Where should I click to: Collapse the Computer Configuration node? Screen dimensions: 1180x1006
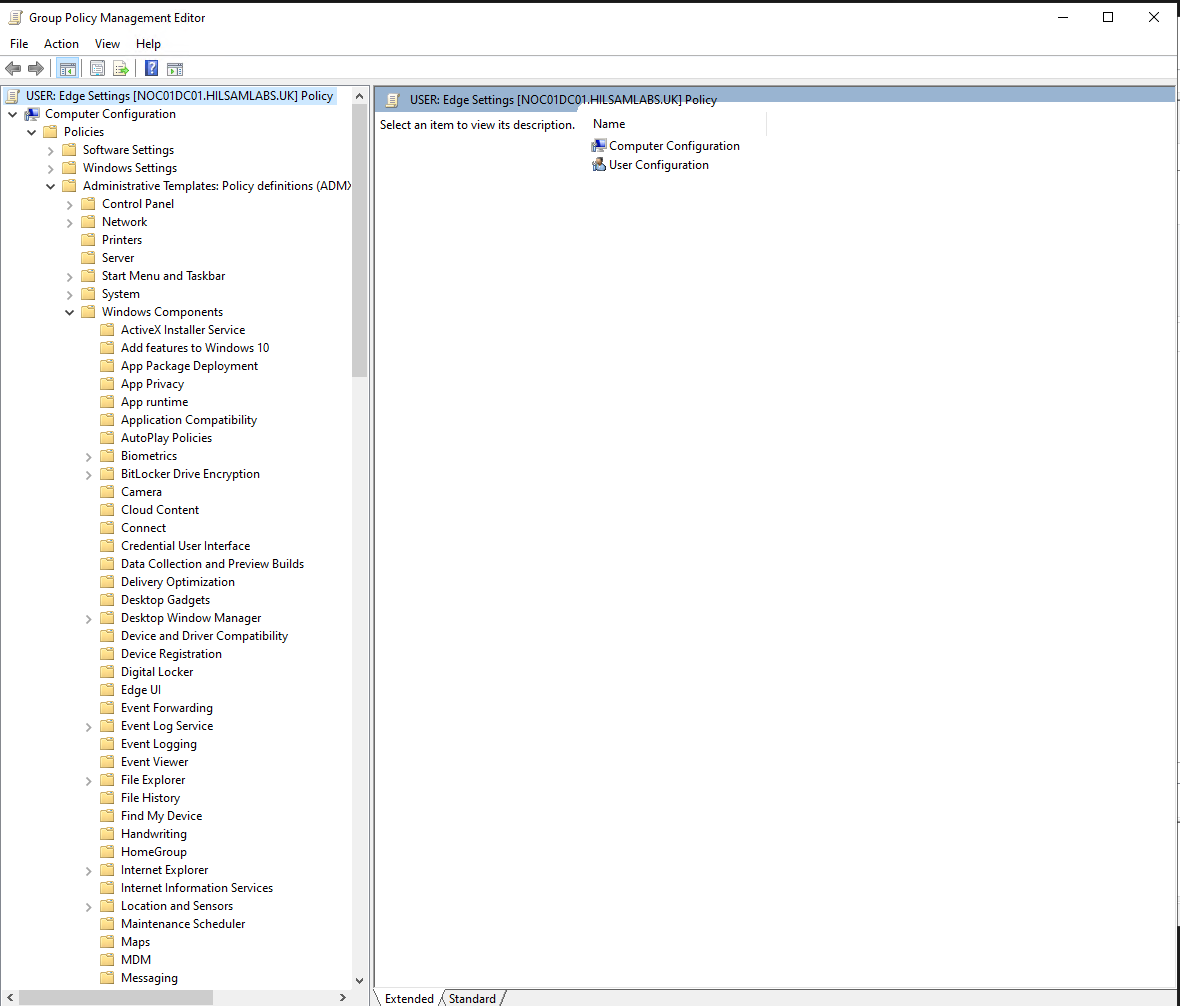(12, 113)
